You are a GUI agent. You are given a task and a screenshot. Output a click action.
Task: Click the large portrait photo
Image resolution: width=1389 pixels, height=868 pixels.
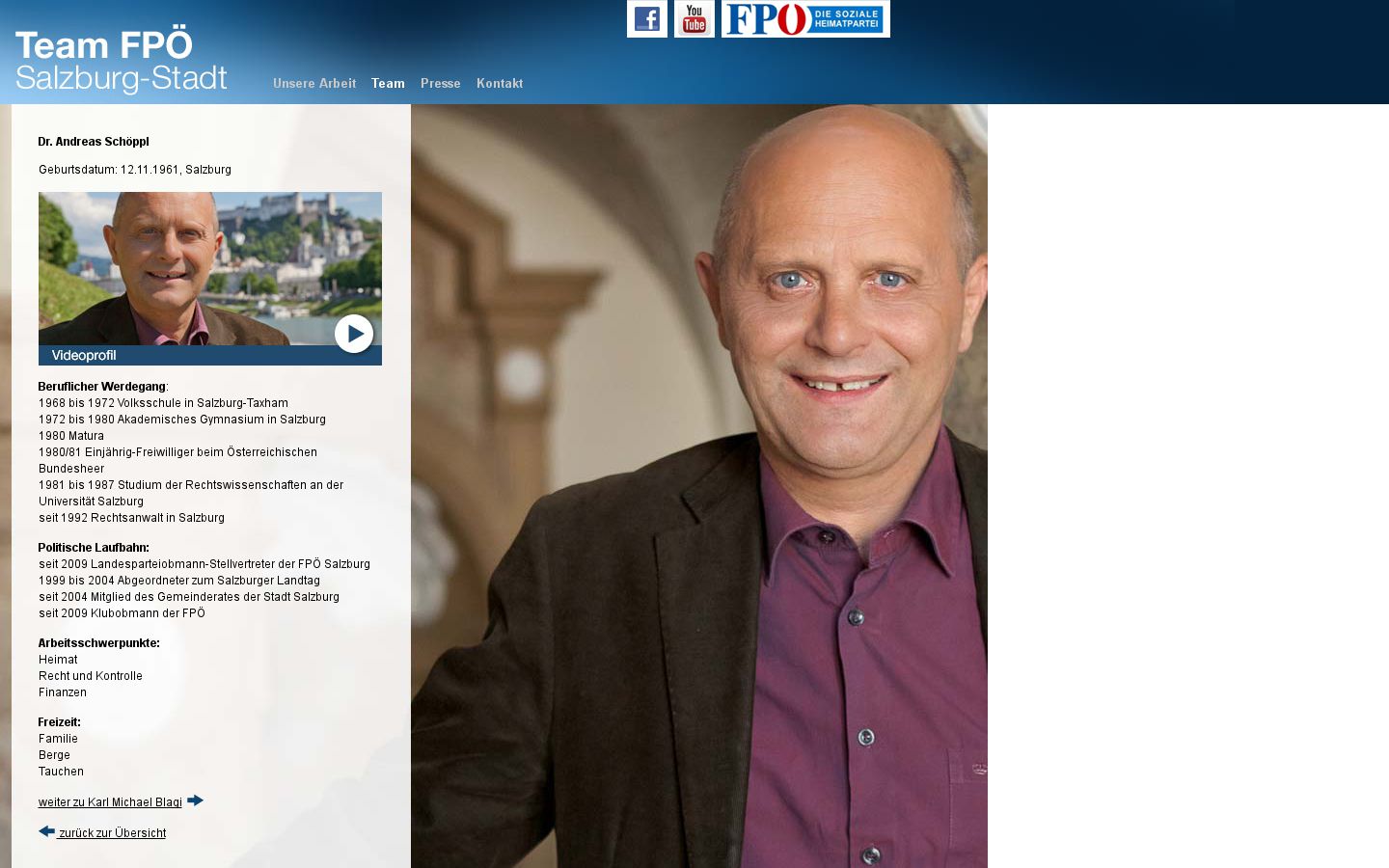[699, 486]
